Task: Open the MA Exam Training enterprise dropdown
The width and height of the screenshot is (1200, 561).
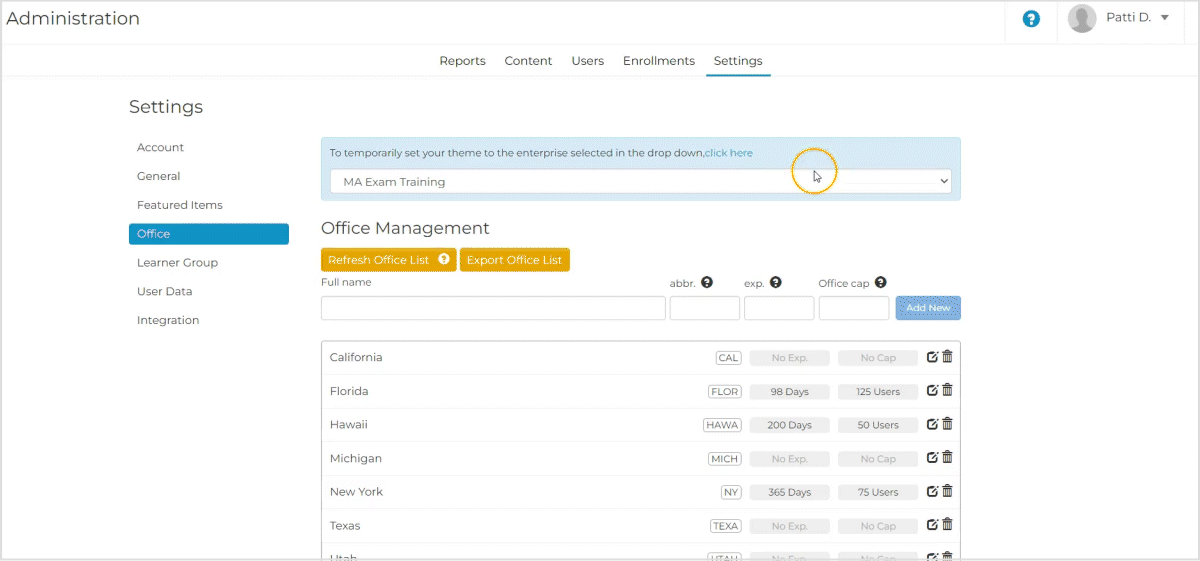Action: (640, 182)
